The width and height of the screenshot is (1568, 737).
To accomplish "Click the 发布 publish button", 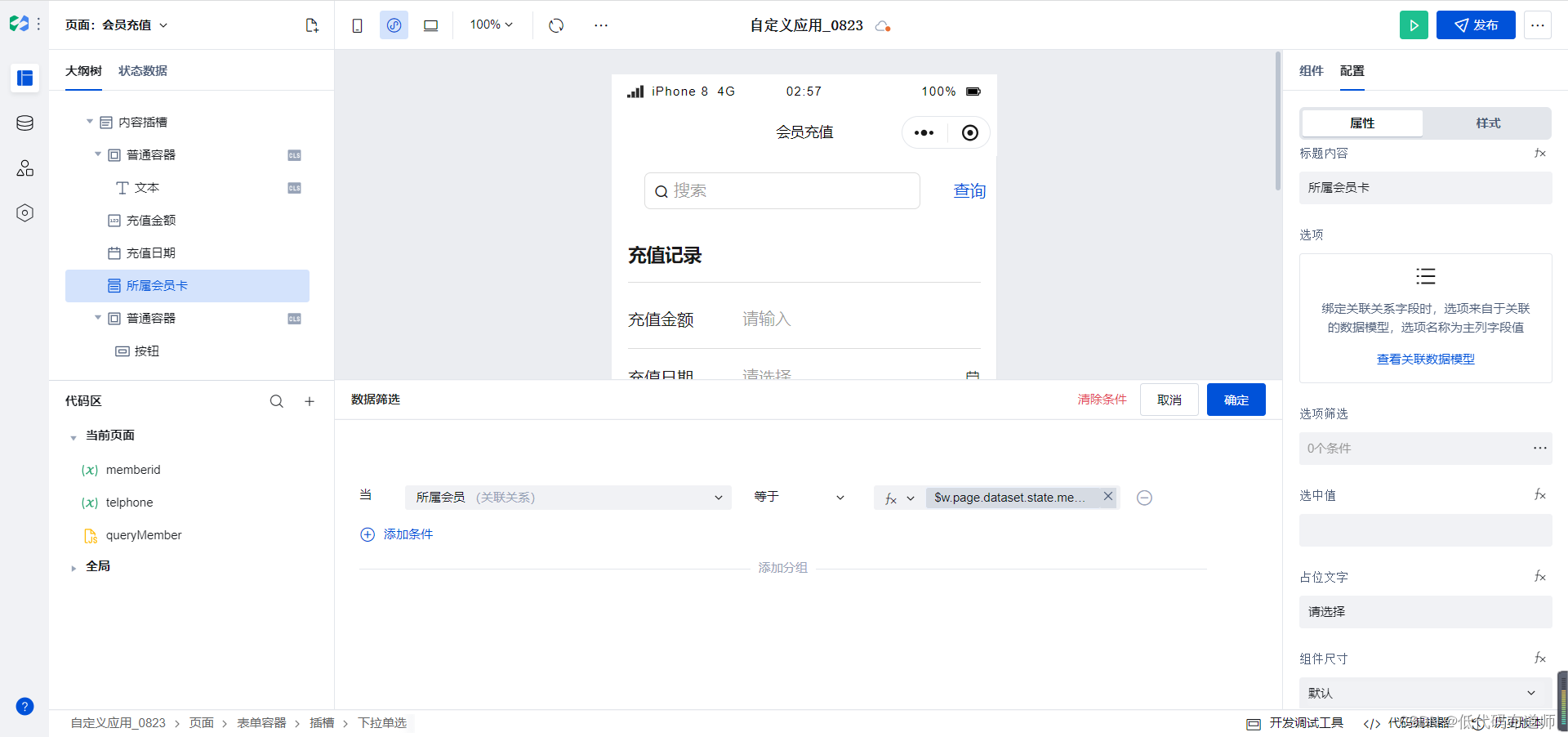I will click(1476, 25).
